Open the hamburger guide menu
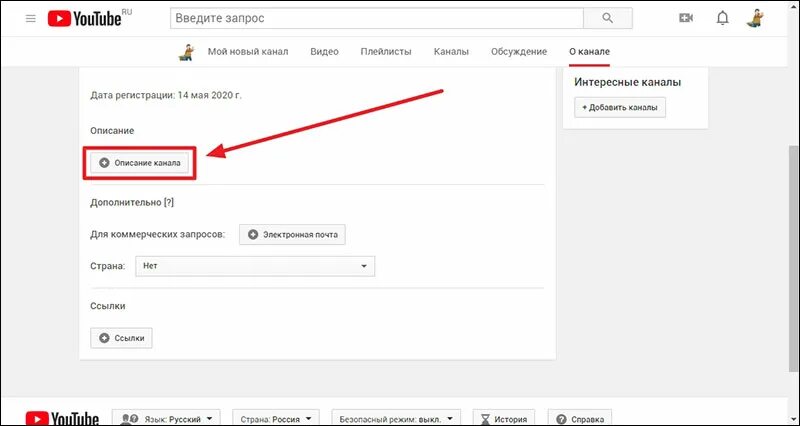 coord(31,19)
